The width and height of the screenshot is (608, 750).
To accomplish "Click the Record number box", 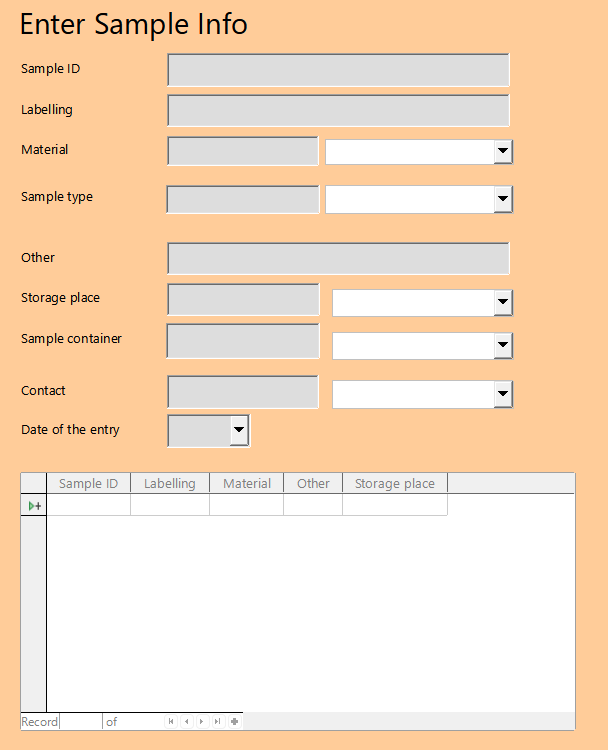I will (80, 721).
